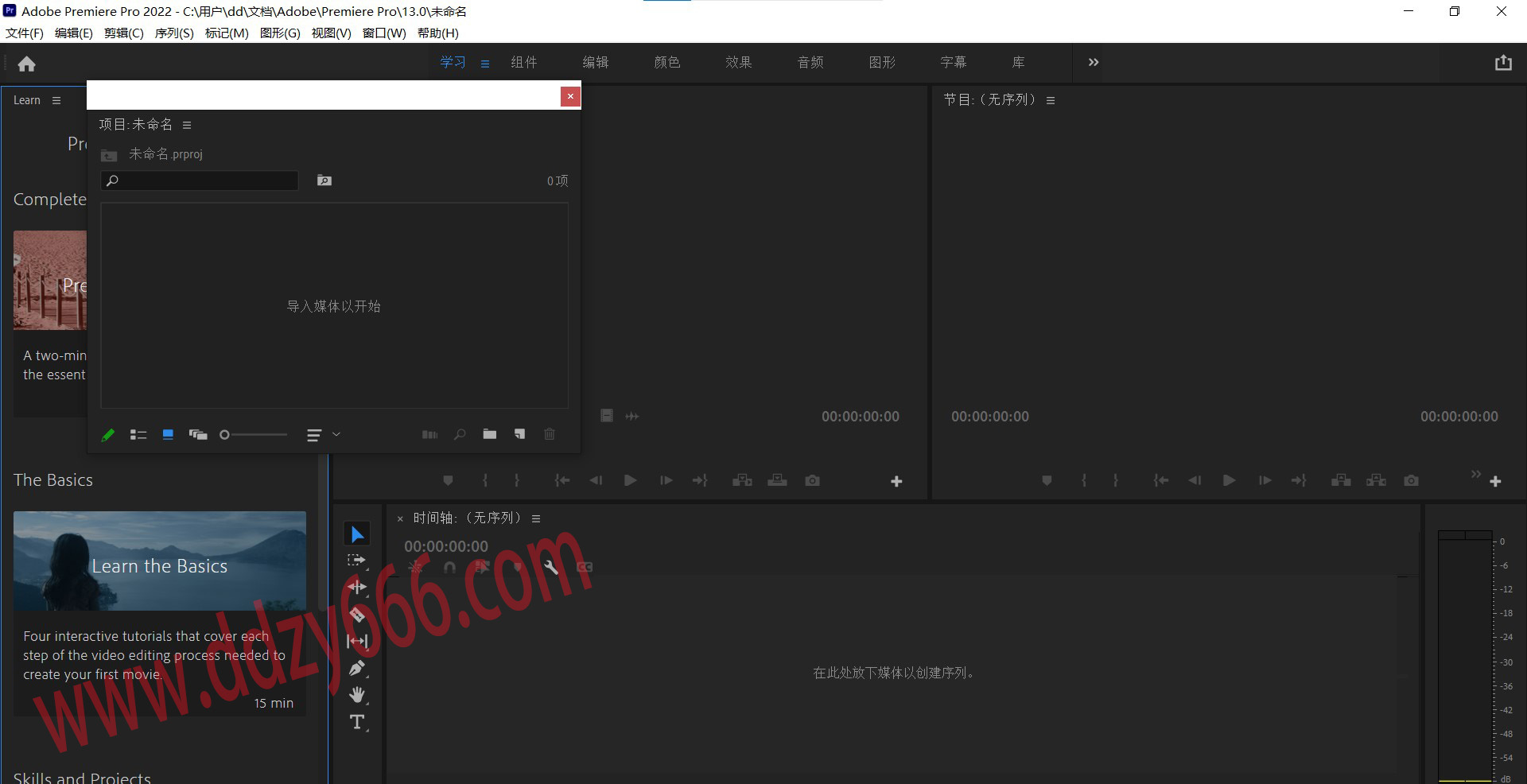Click the trash Clear icon
Viewport: 1527px width, 784px height.
pos(550,434)
